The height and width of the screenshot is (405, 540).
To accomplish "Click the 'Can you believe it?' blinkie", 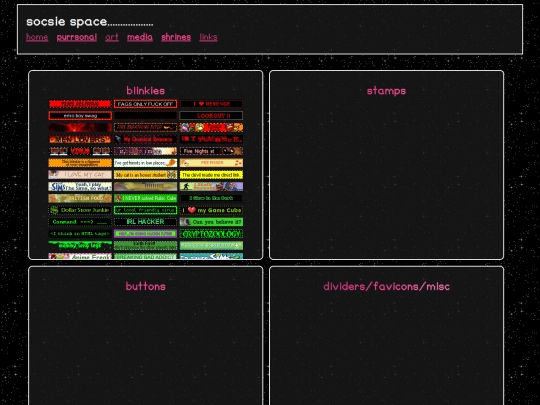I will (211, 222).
